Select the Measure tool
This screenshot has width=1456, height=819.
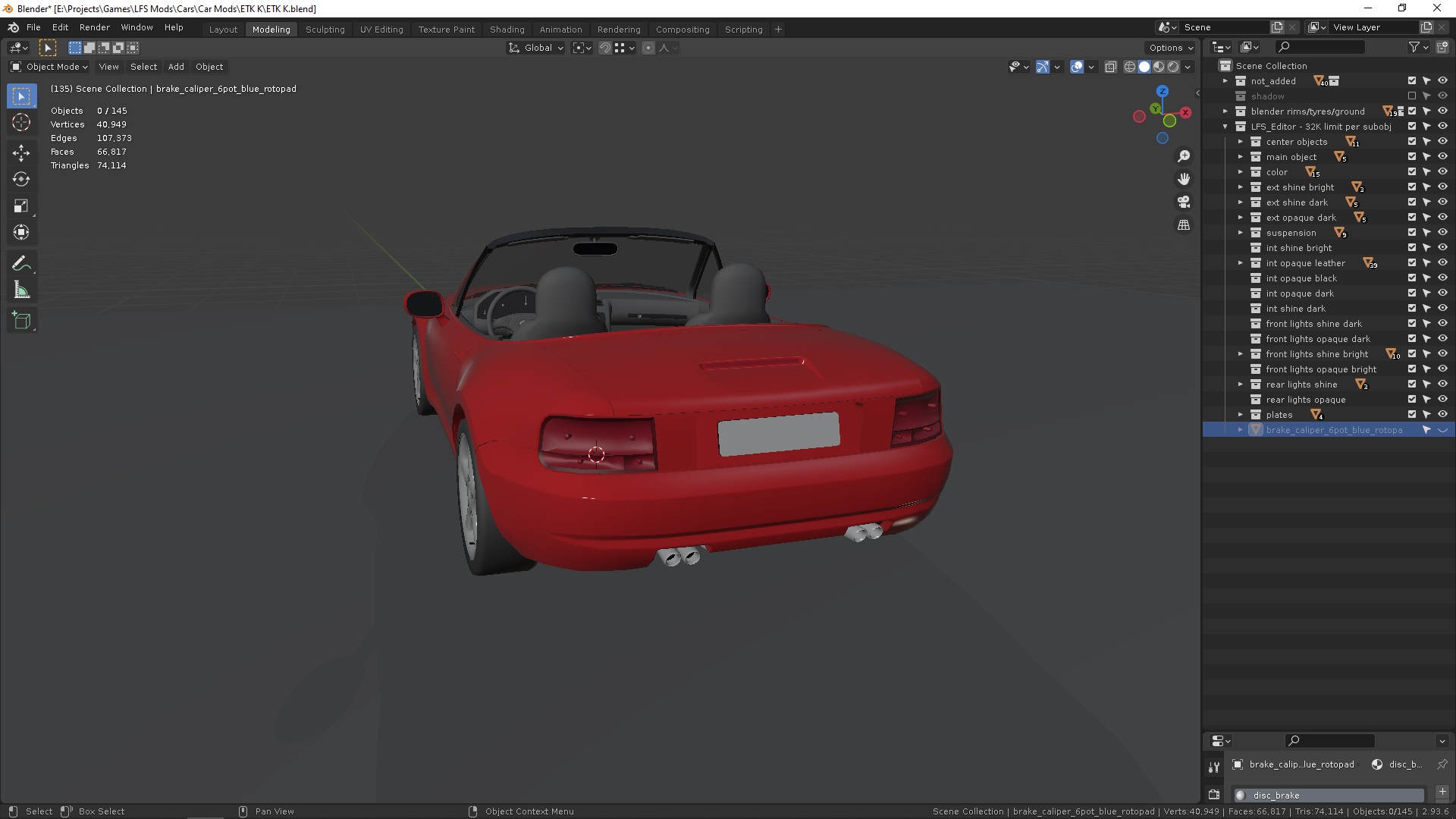click(21, 290)
